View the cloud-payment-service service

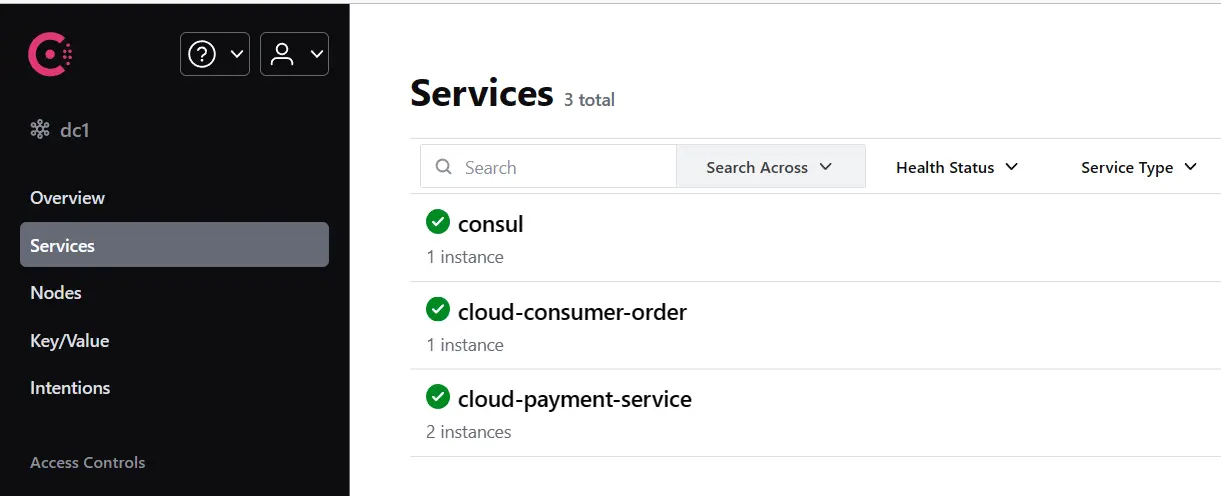[574, 399]
